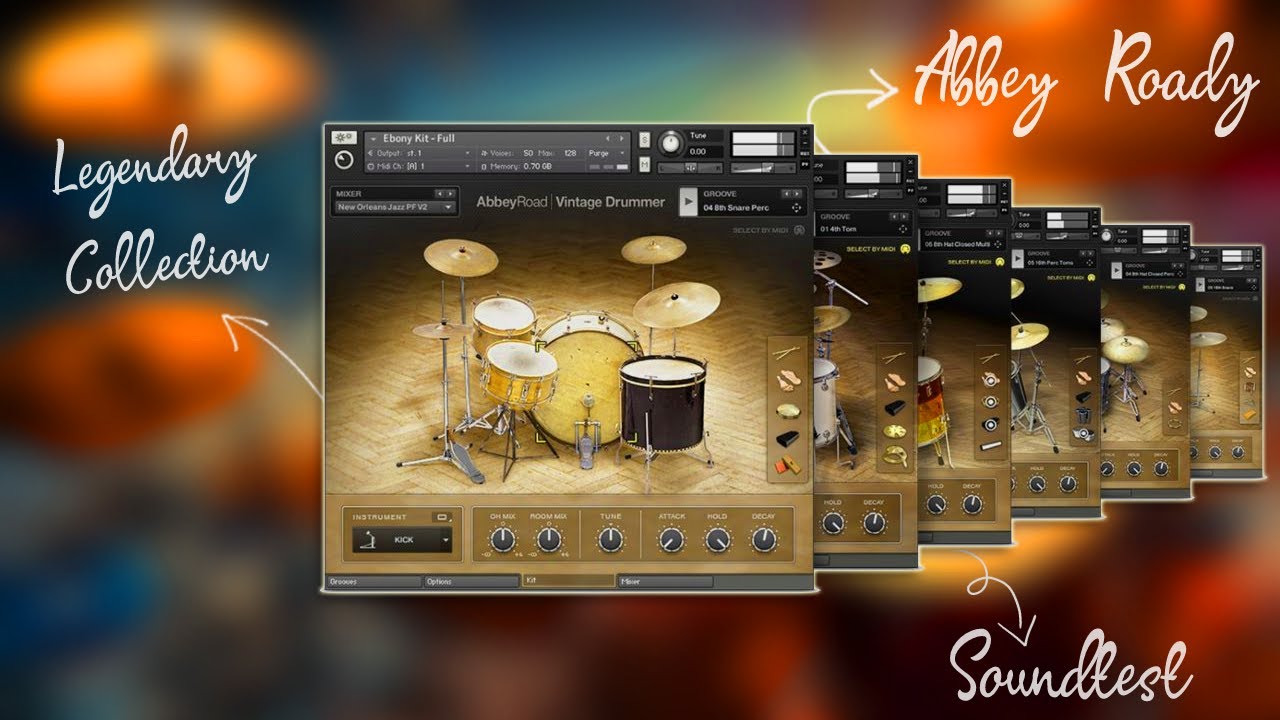Screen dimensions: 1280x720
Task: Switch to the Grooves tab
Action: 373,581
